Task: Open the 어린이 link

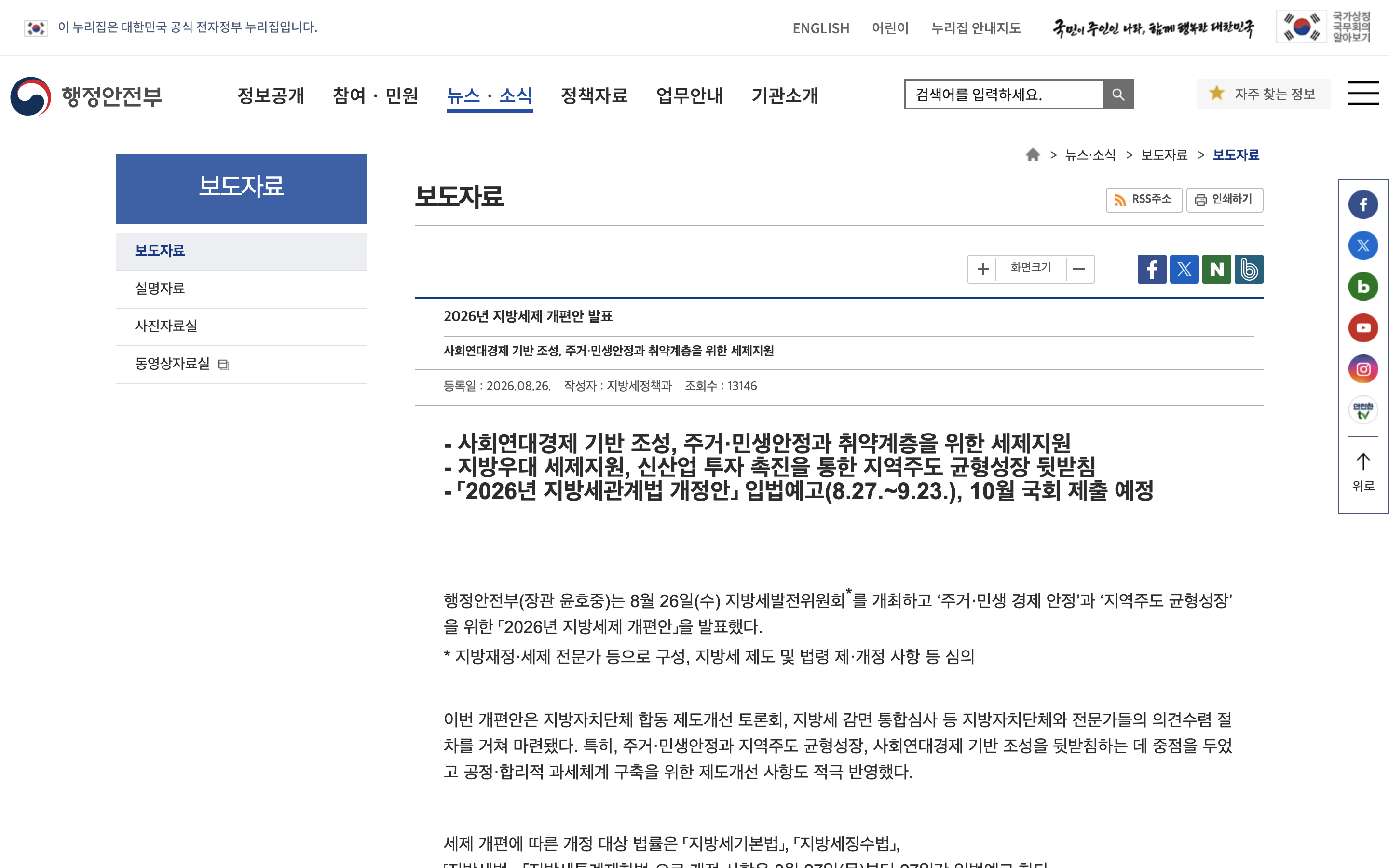Action: 890,28
